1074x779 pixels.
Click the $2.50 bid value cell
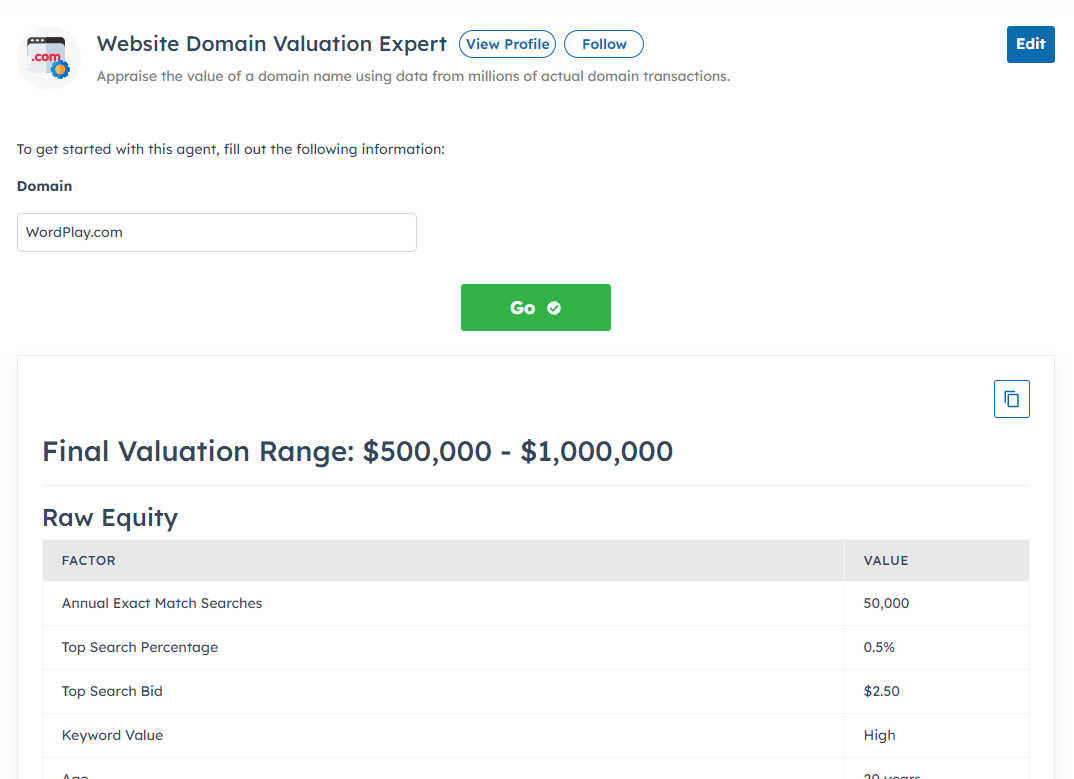pos(881,691)
